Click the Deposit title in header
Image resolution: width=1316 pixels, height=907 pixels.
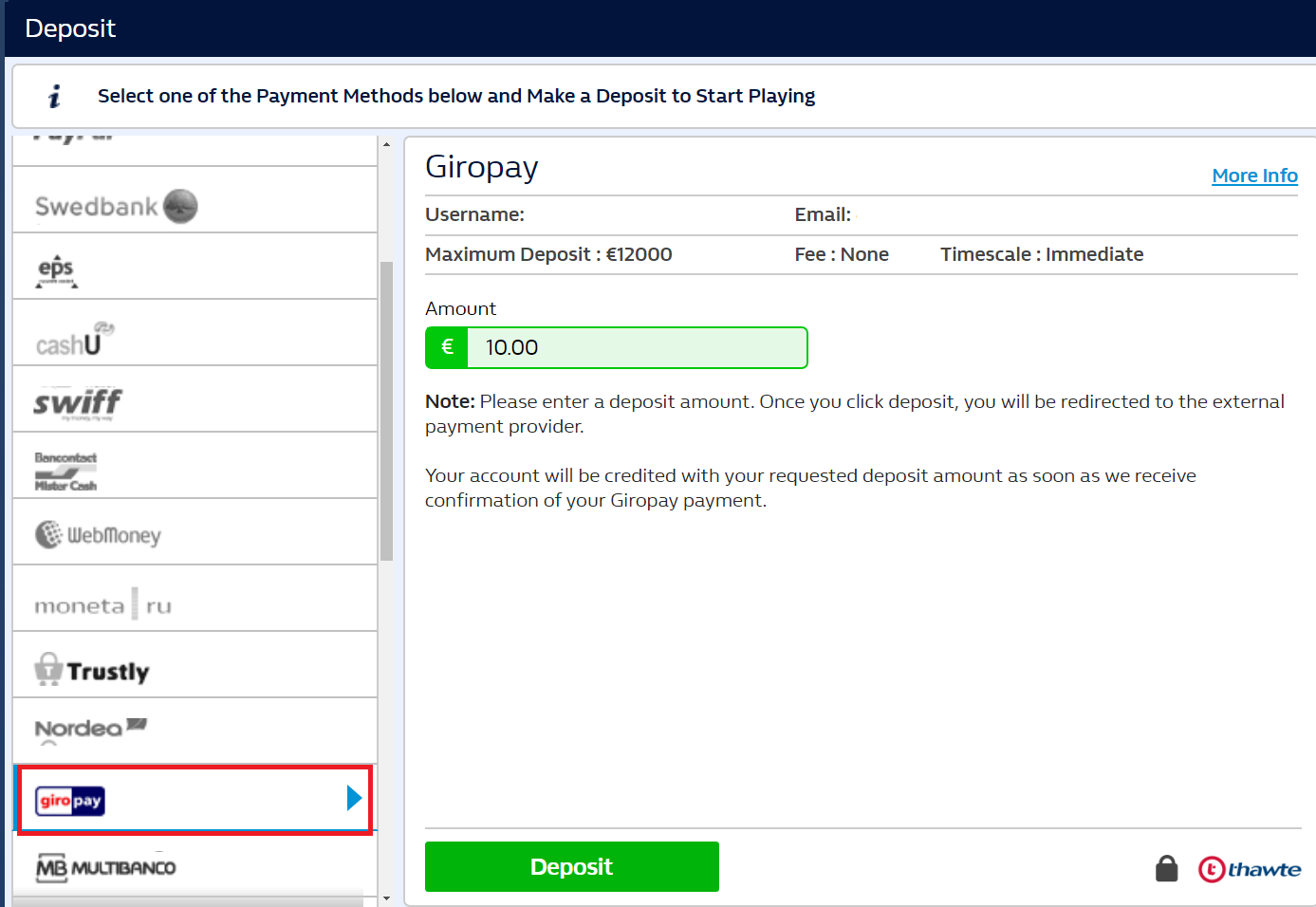pyautogui.click(x=70, y=28)
